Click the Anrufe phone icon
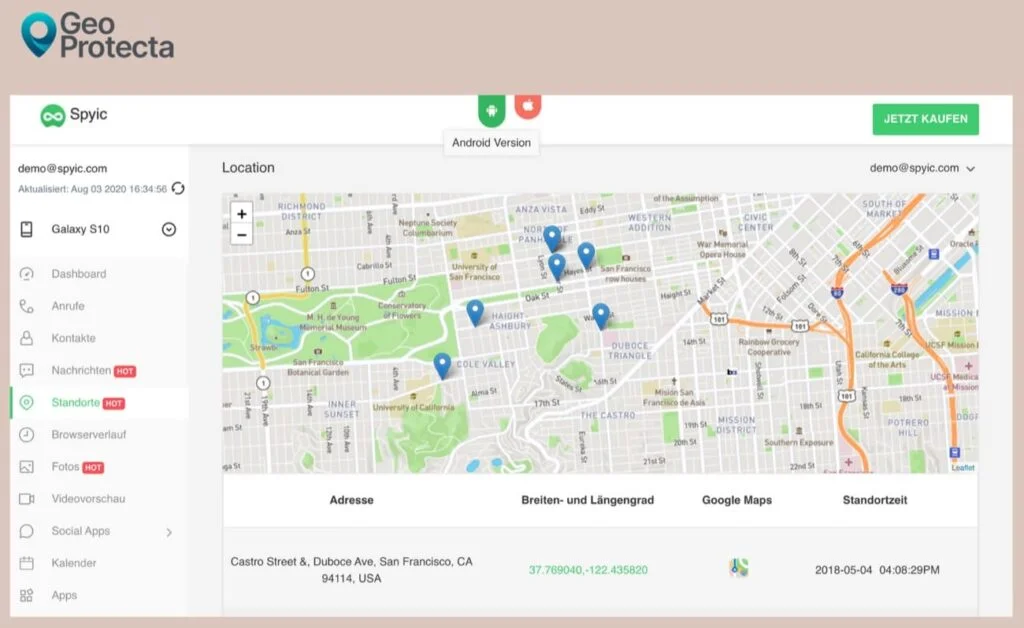The image size is (1024, 628). tap(26, 306)
